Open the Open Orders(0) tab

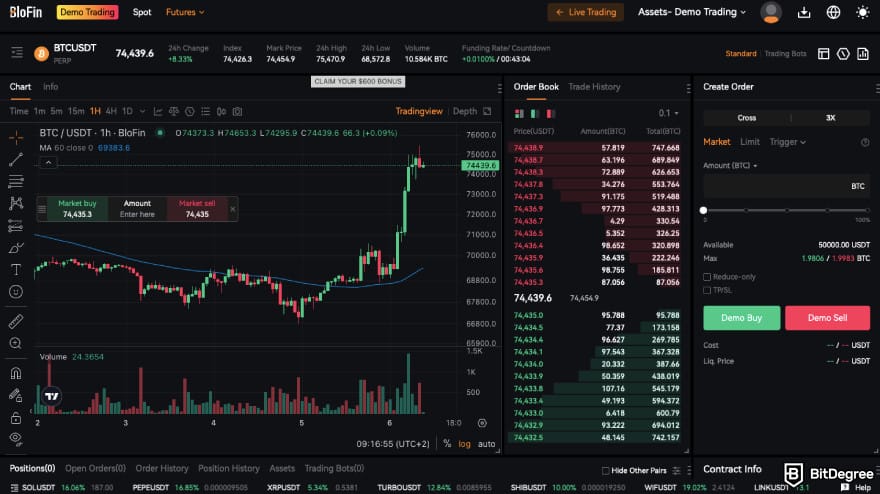[95, 468]
